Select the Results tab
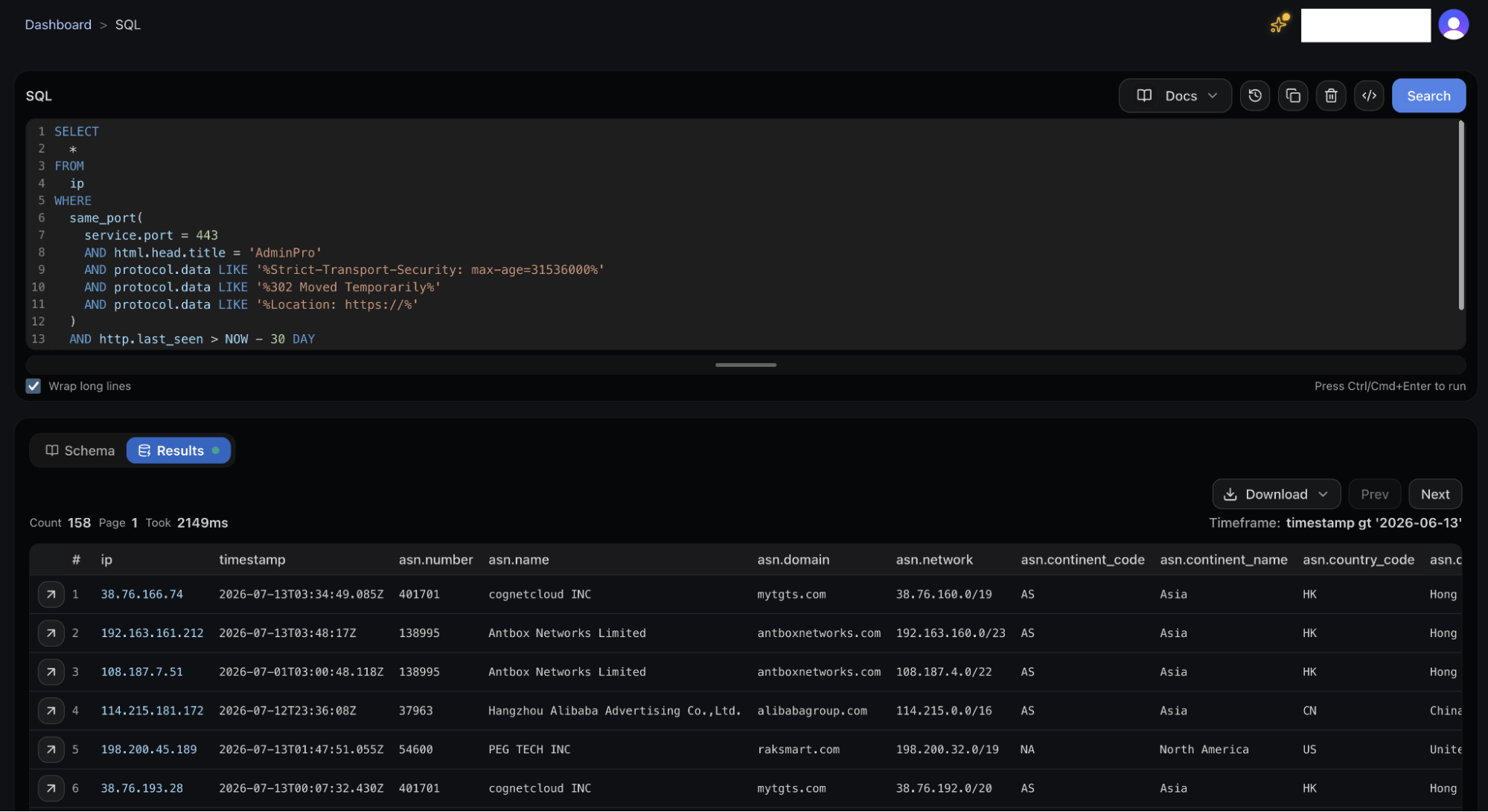 179,451
